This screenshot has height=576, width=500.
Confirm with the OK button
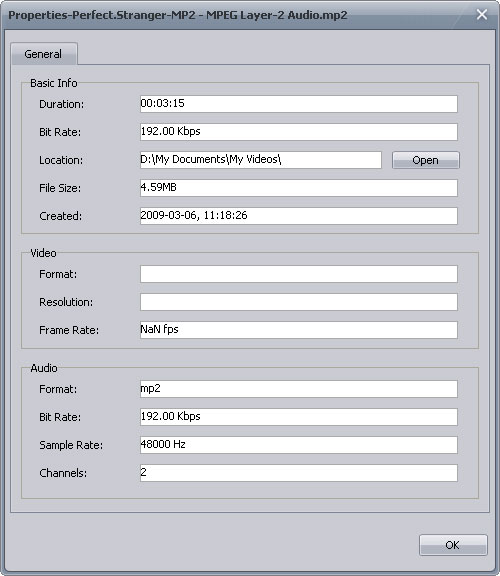click(x=453, y=545)
